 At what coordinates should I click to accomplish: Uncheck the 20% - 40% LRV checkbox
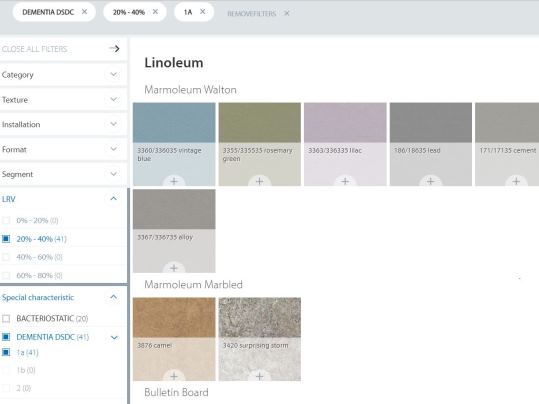tap(6, 239)
